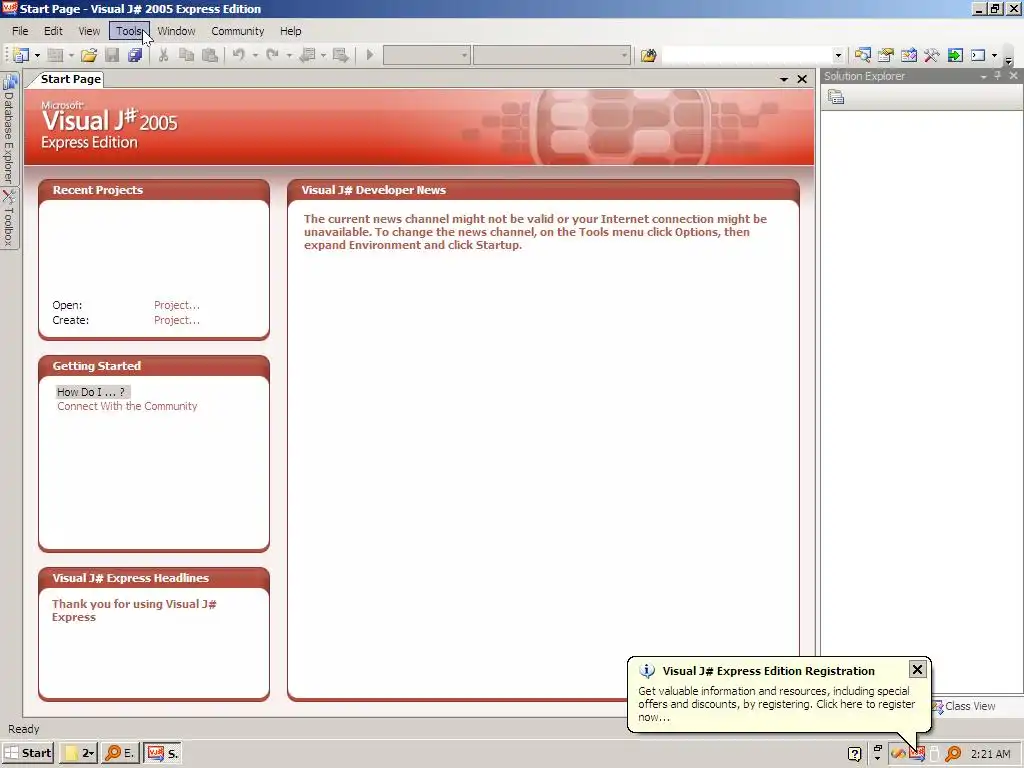Click the magnifier 'E.' taskbar button

[120, 753]
